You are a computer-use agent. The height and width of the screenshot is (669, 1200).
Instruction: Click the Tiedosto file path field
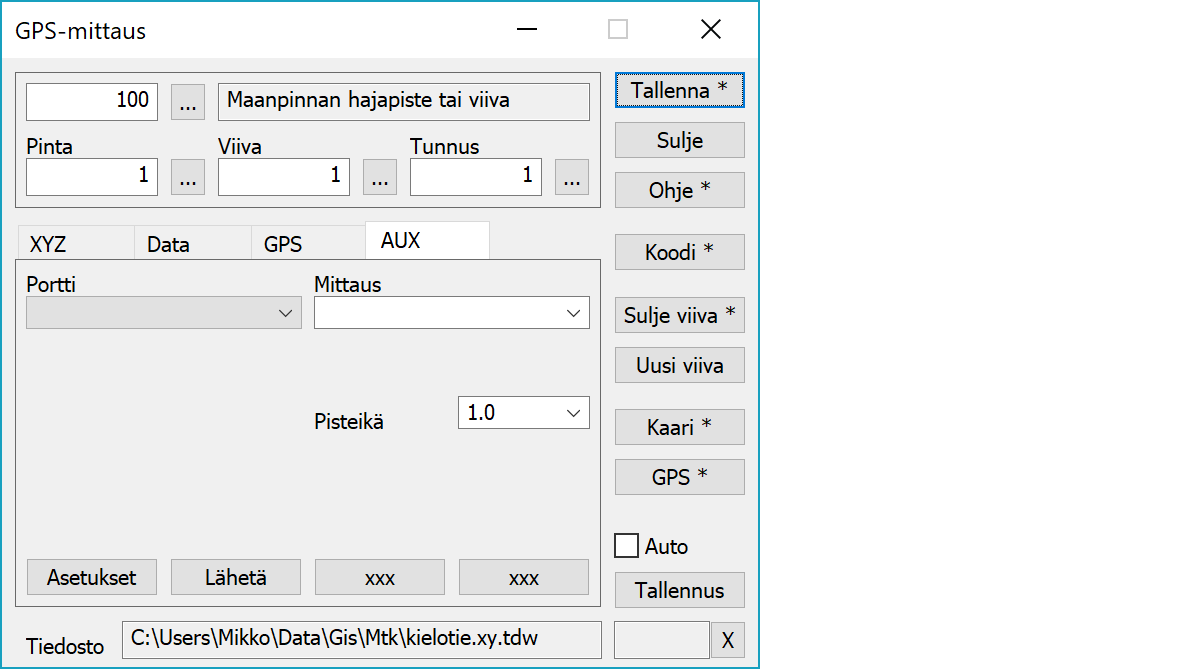pos(361,639)
